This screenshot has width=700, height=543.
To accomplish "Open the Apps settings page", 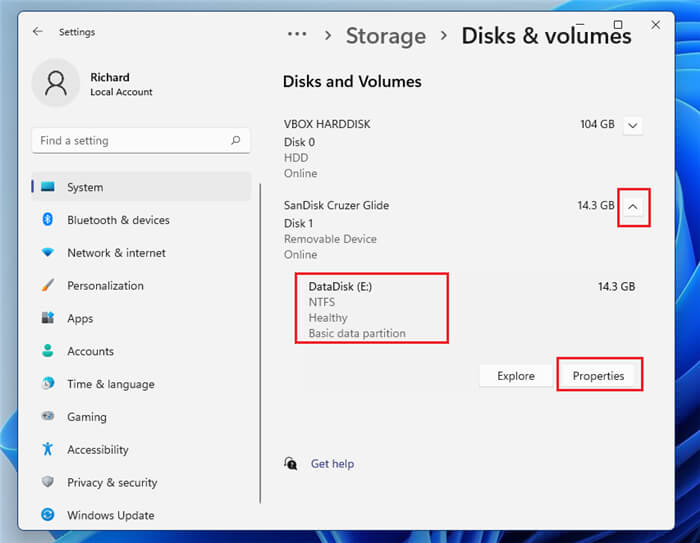I will 141,318.
